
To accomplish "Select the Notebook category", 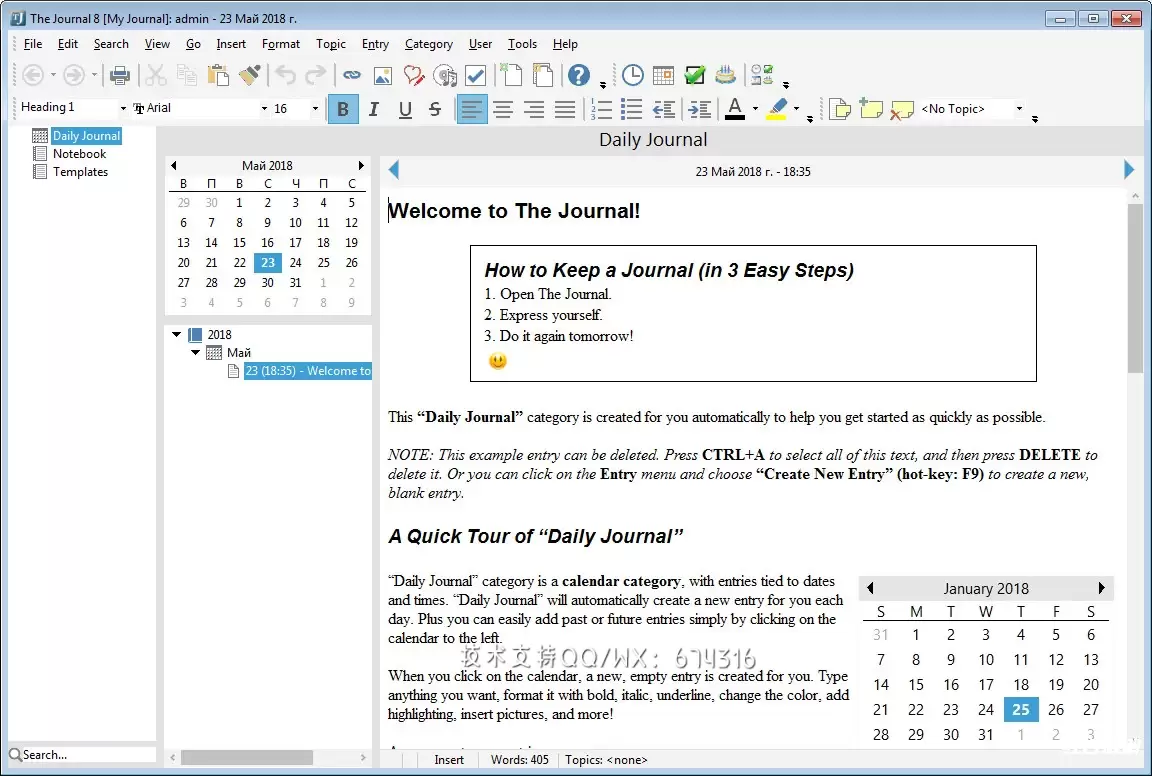I will (x=79, y=154).
